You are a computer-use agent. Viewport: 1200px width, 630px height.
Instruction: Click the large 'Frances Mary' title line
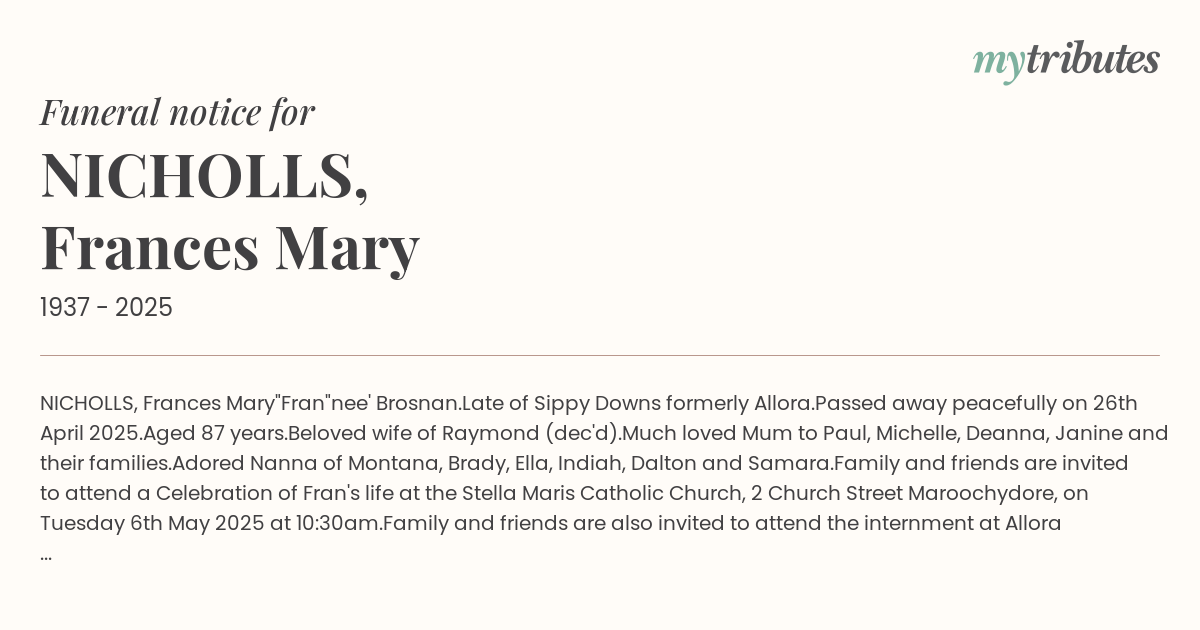pos(230,247)
